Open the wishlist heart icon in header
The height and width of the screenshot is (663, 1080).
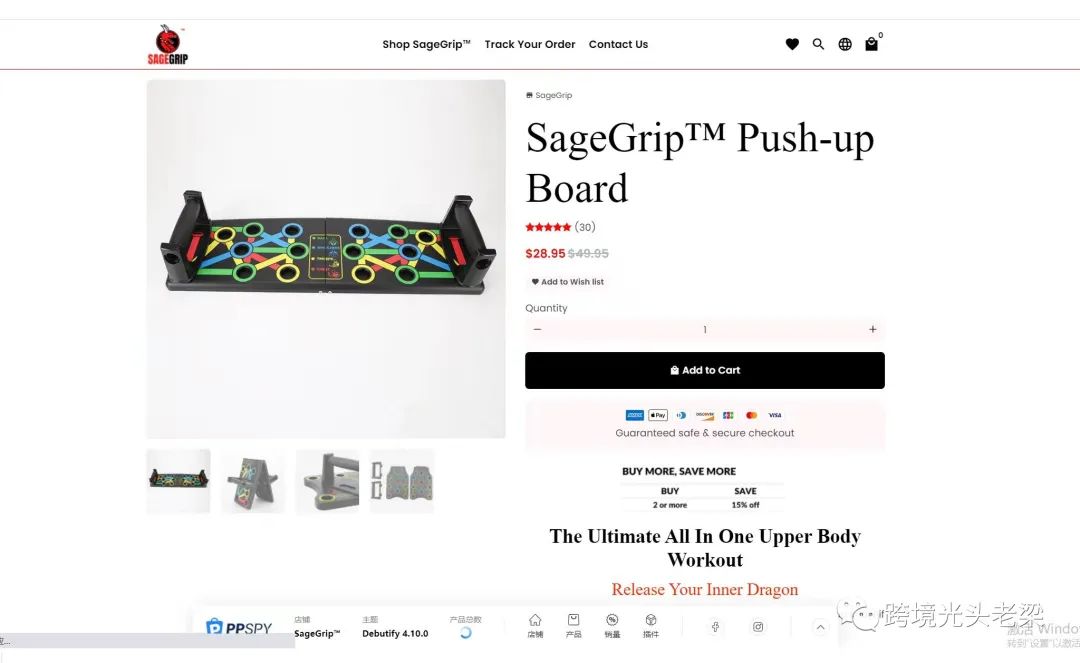point(792,44)
